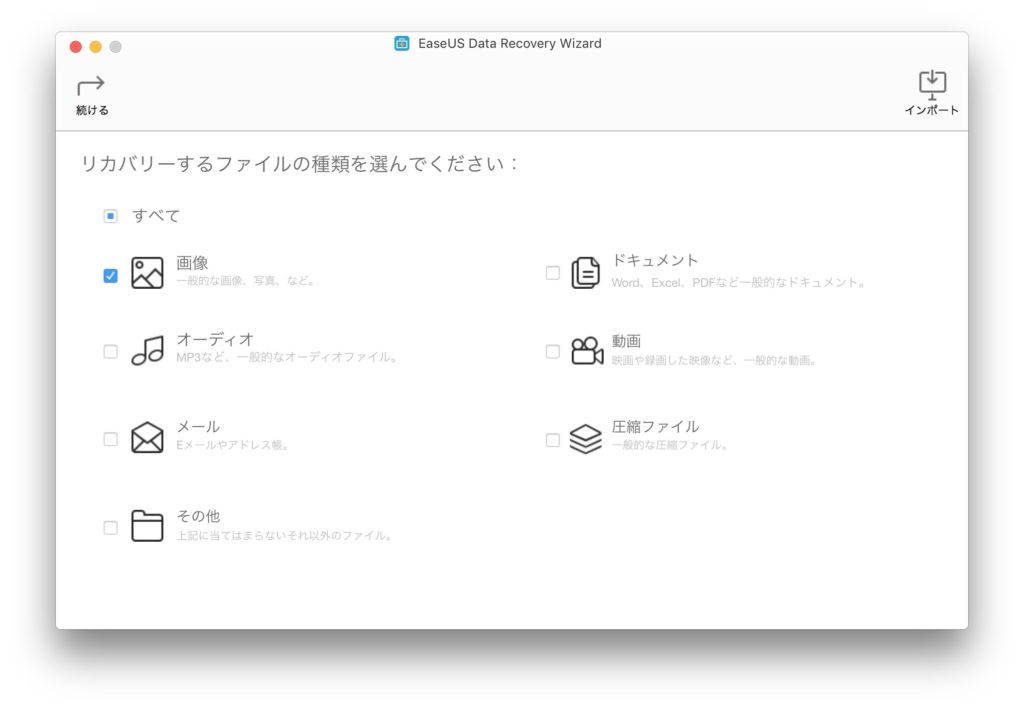Click the 画像 title text
The image size is (1024, 709).
tap(192, 263)
